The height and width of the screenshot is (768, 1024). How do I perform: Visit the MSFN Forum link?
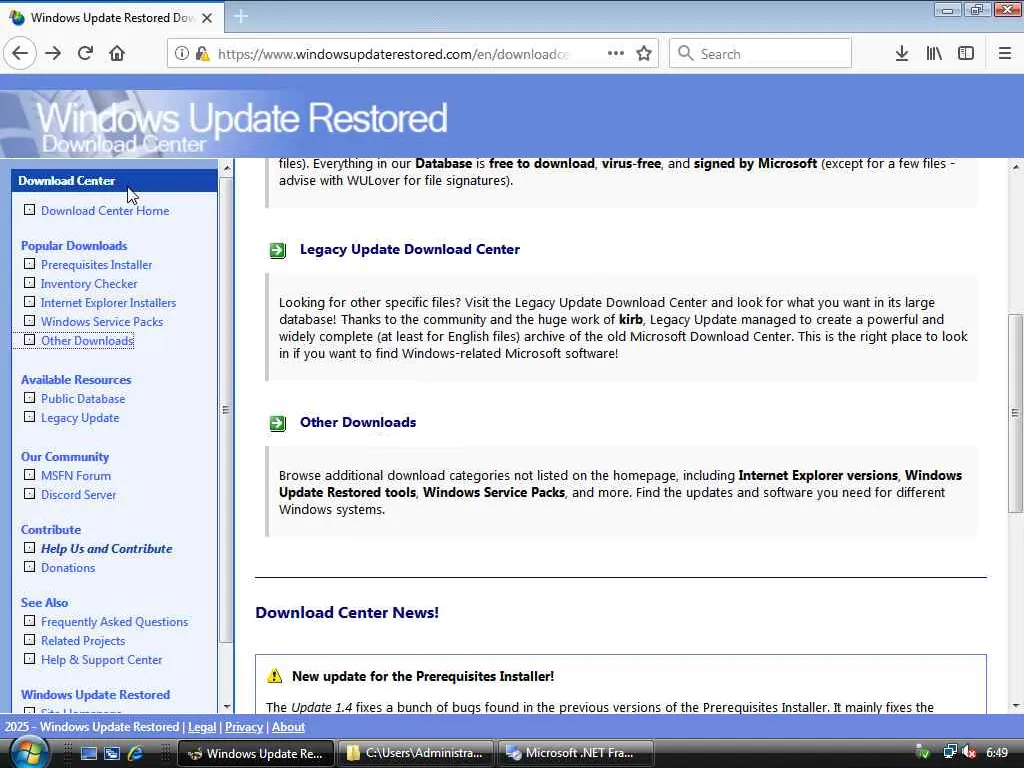click(76, 476)
